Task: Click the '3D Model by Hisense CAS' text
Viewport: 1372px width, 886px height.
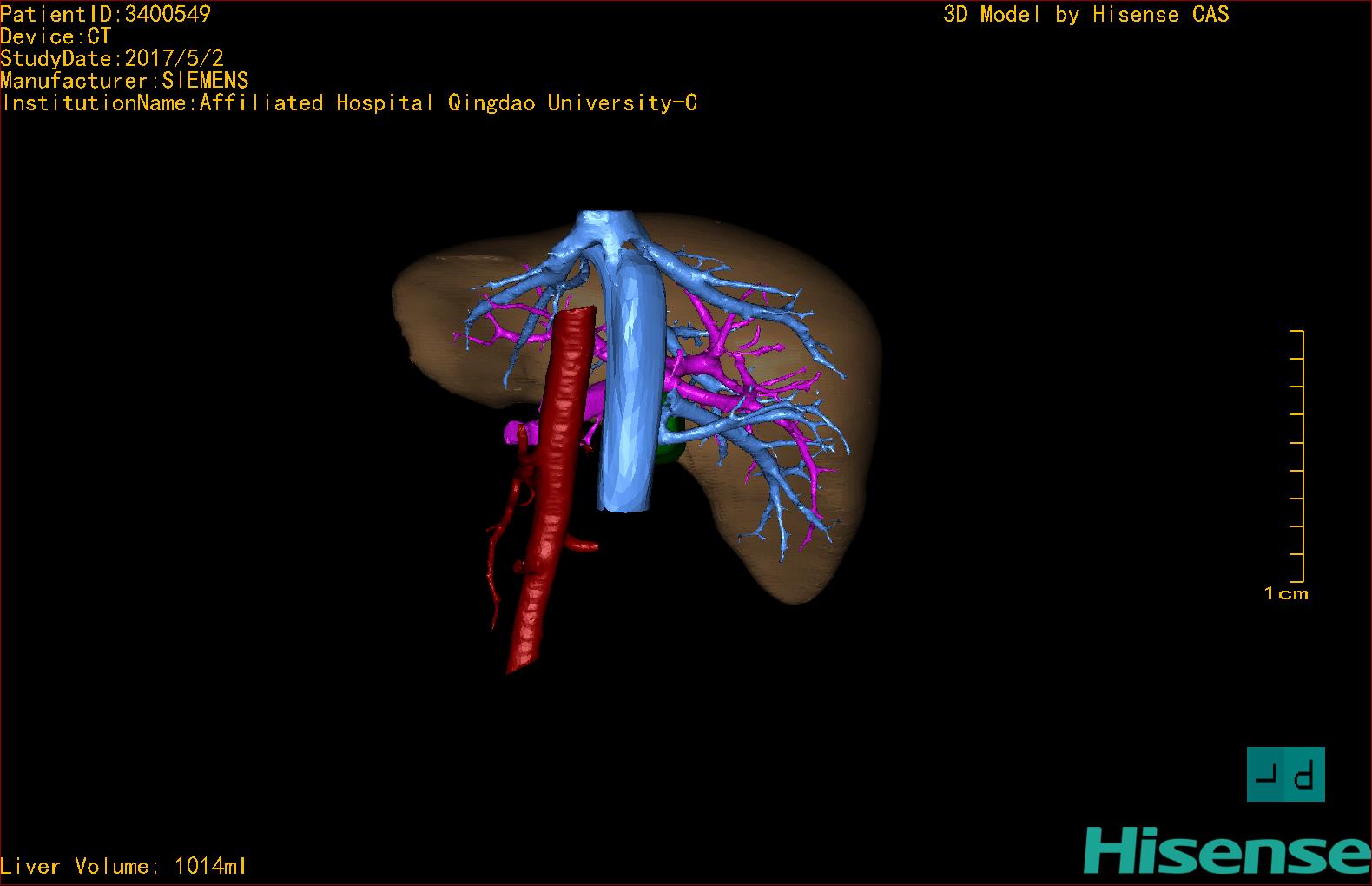Action: [x=1086, y=15]
